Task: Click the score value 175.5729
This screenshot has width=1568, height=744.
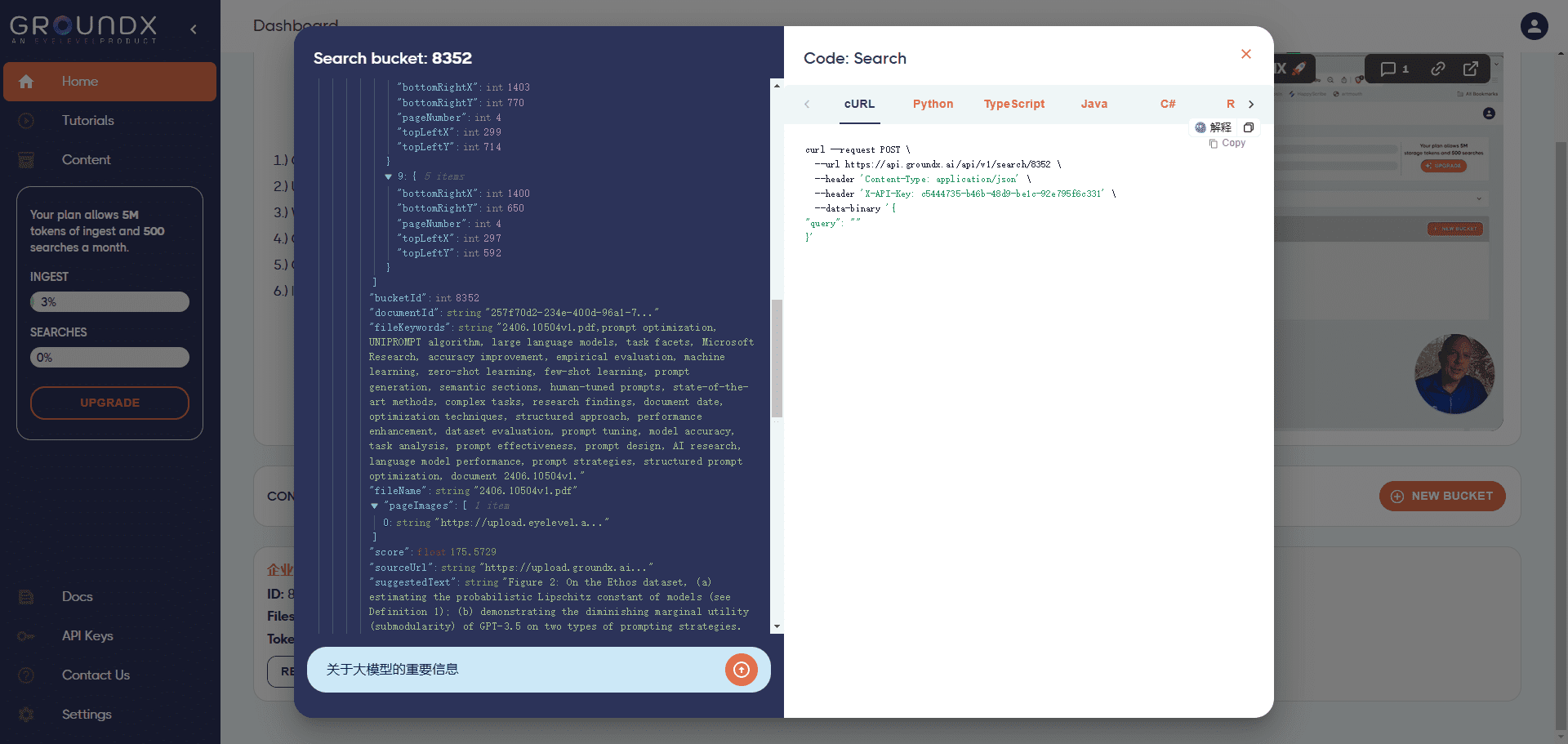Action: click(x=474, y=552)
